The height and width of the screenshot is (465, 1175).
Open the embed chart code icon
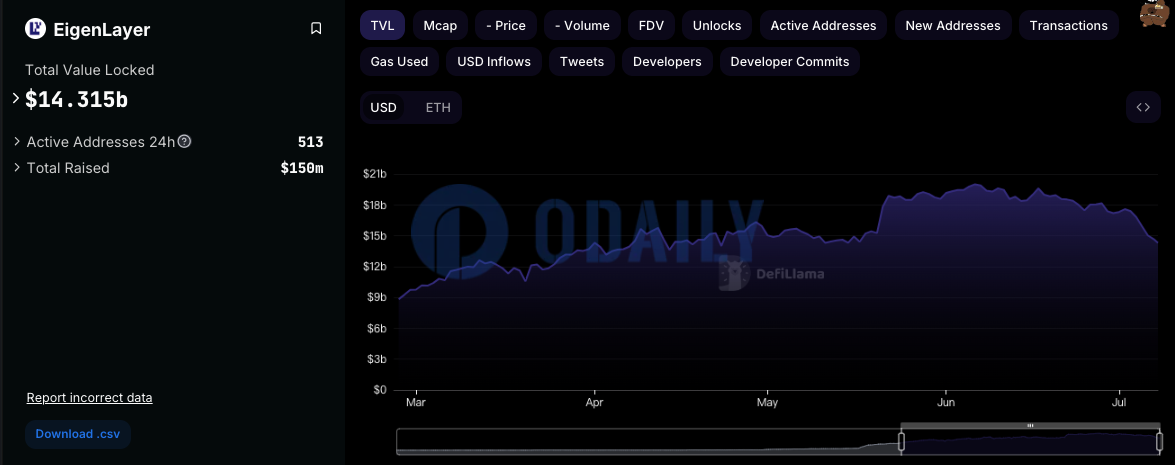point(1143,107)
